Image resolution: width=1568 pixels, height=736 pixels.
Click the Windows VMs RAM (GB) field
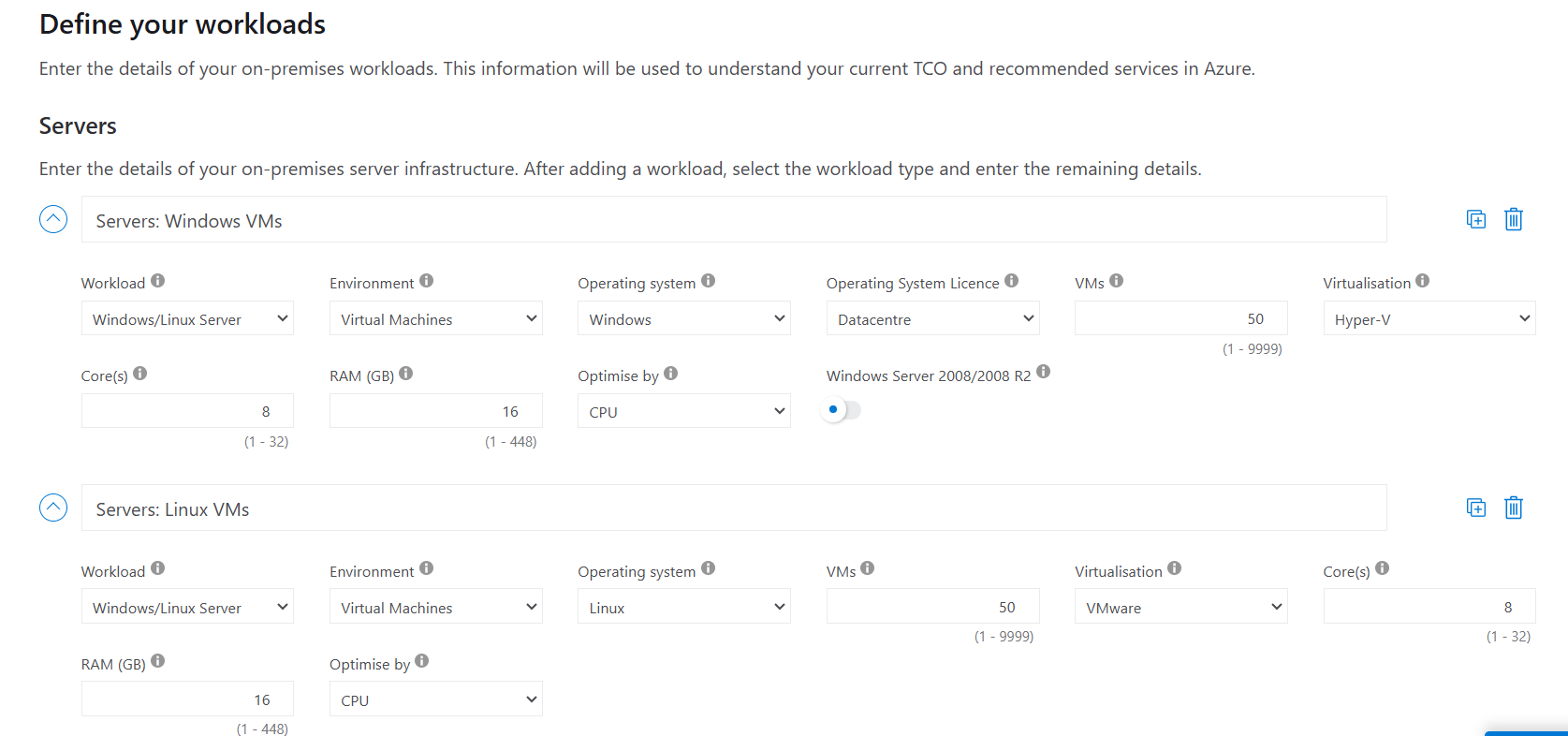(435, 411)
